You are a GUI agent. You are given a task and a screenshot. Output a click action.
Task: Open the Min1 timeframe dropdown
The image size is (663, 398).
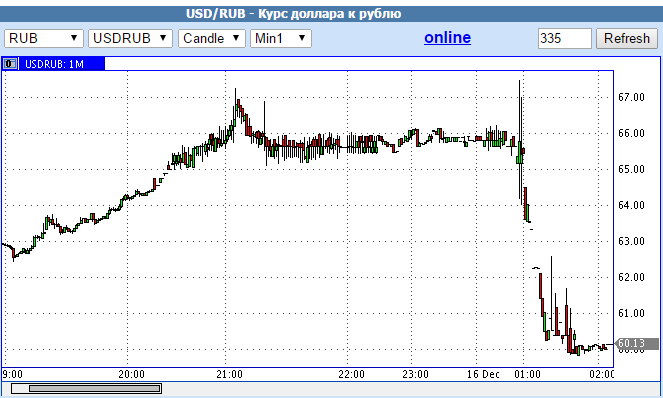281,38
